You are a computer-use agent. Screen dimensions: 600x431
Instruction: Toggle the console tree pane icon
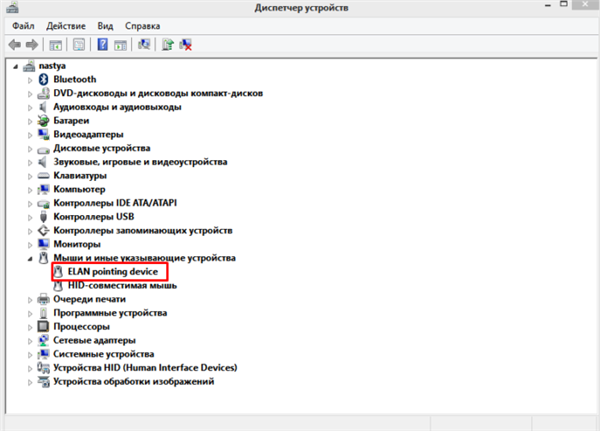point(55,45)
